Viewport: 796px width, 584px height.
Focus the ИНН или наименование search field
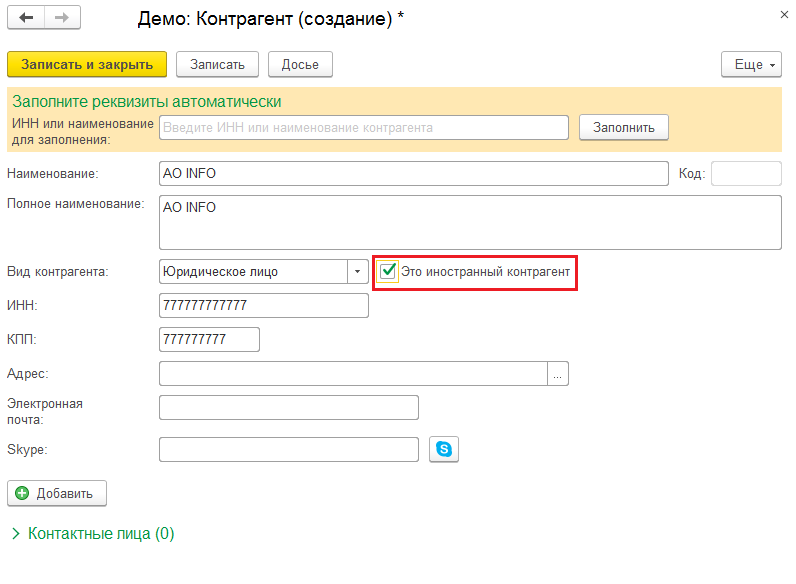(363, 127)
